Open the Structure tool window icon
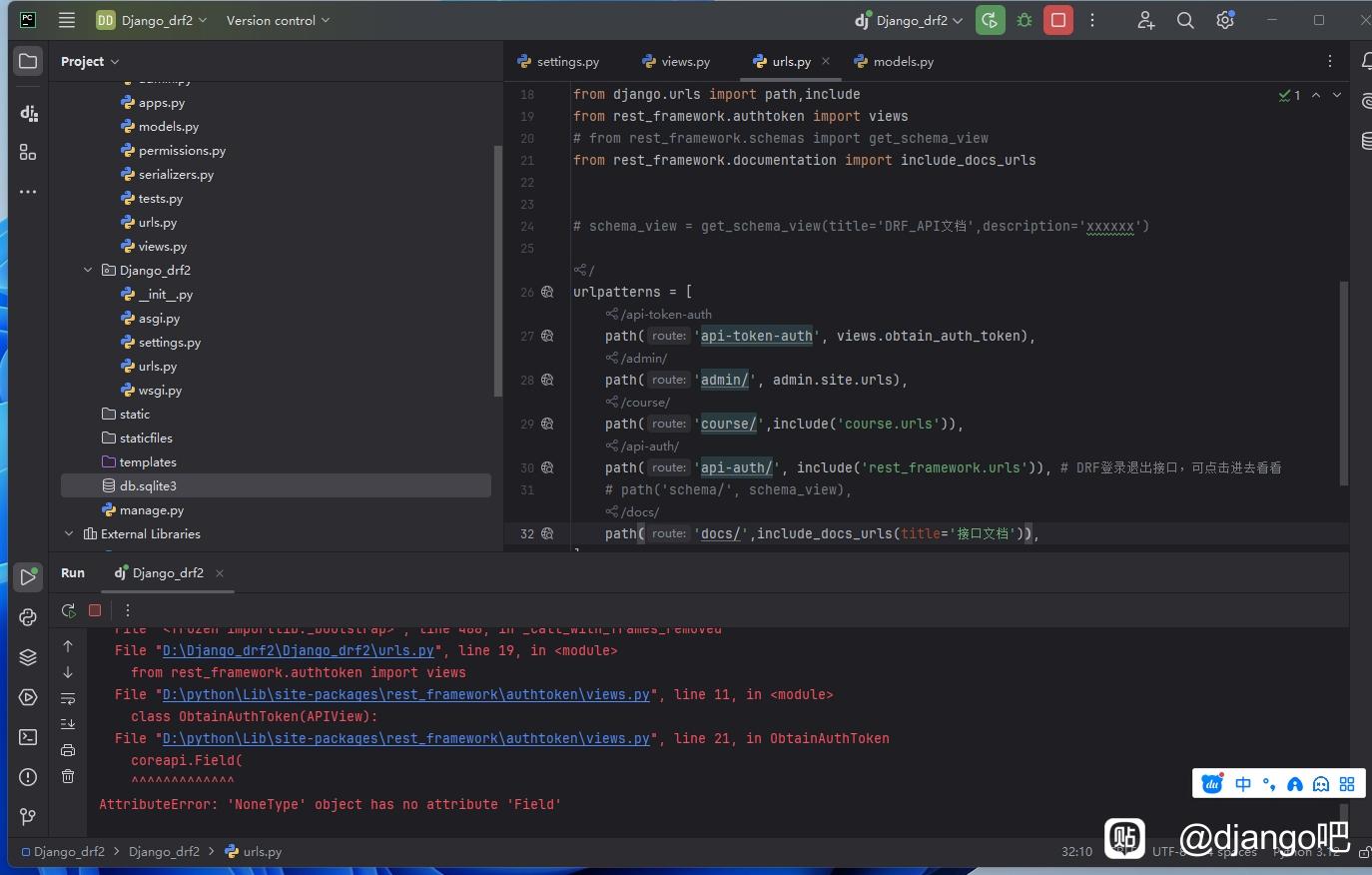 pos(28,152)
